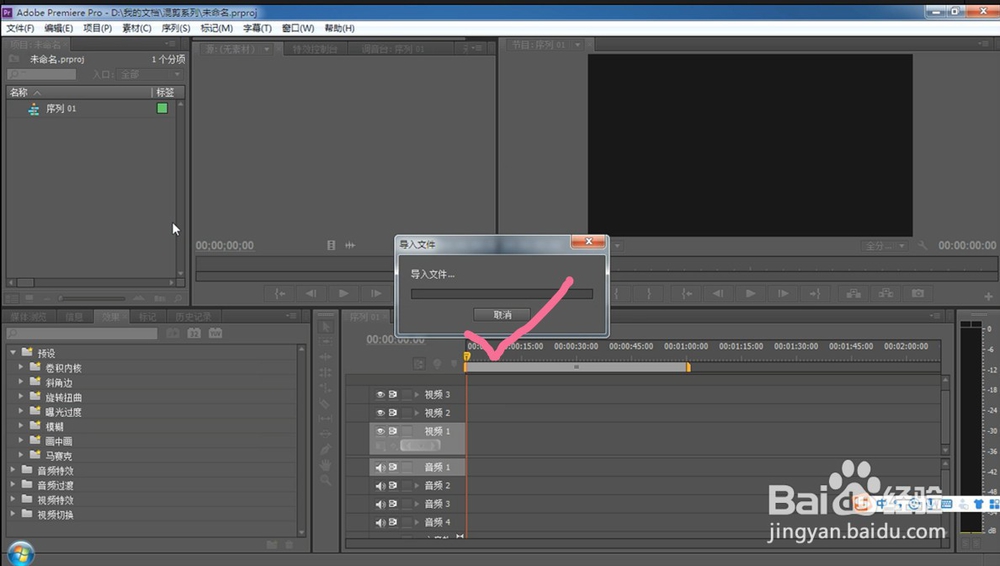This screenshot has height=566, width=1000.
Task: Switch to the 历史记录 tab
Action: click(x=193, y=317)
